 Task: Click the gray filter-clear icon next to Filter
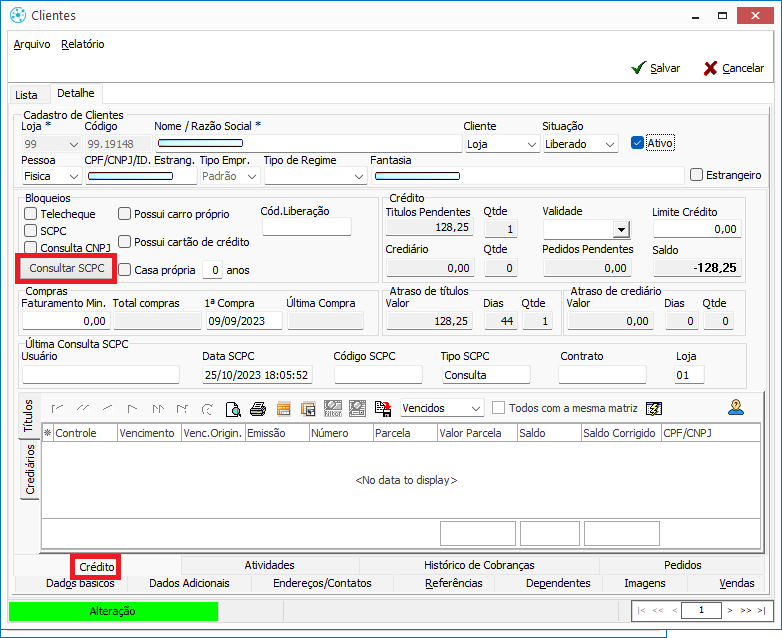[357, 409]
